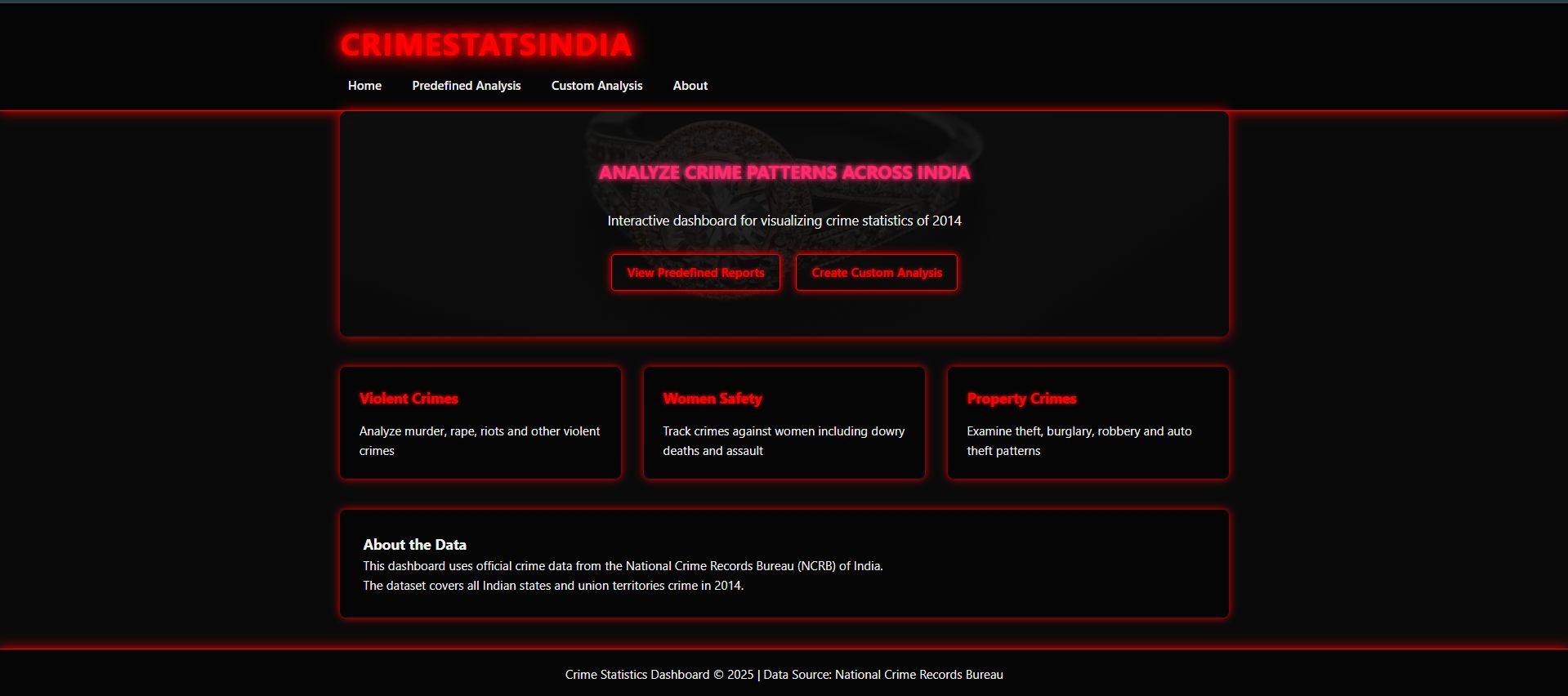Viewport: 1568px width, 696px height.
Task: Click the footer copyright and data source text
Action: click(x=784, y=675)
